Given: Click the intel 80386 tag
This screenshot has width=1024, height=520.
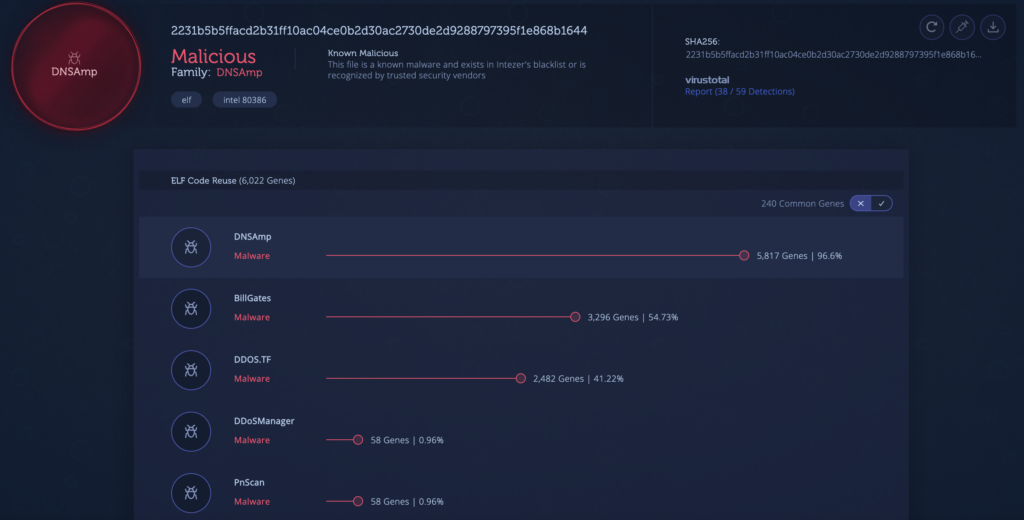Looking at the screenshot, I should [x=244, y=100].
